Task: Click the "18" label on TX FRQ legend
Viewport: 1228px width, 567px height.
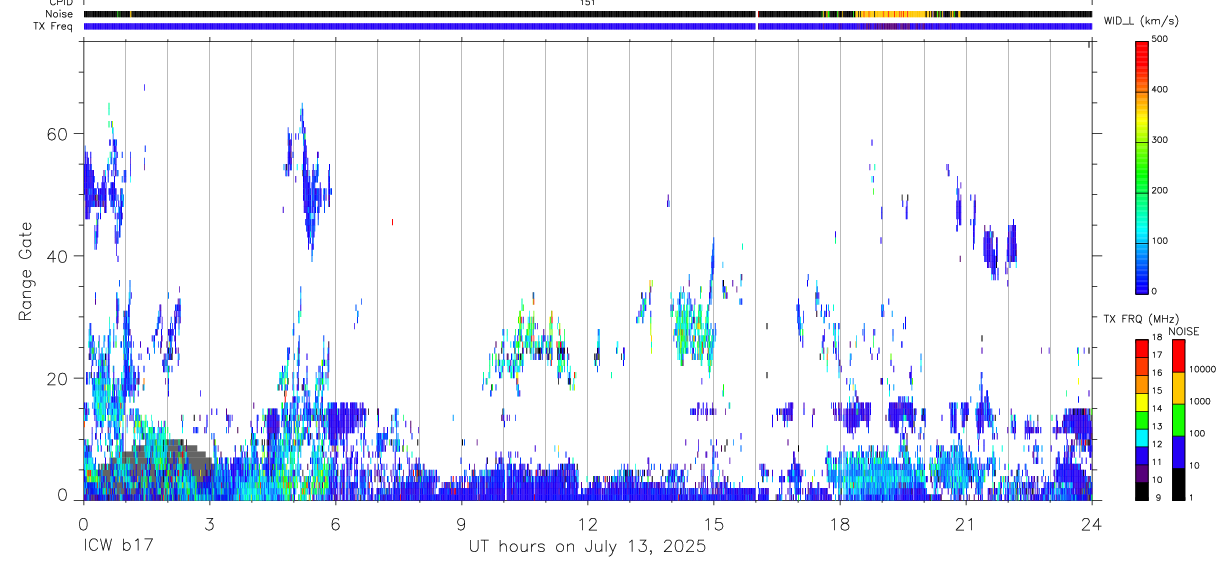Action: click(1156, 338)
